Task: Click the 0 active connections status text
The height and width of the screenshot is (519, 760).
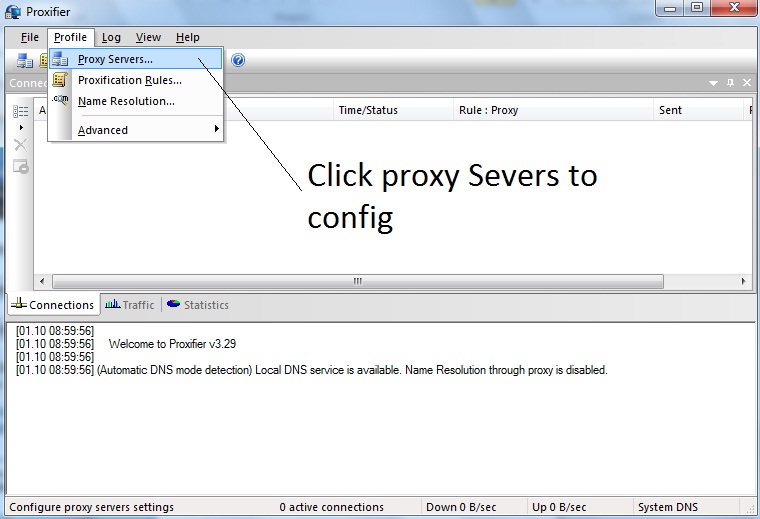Action: coord(332,507)
